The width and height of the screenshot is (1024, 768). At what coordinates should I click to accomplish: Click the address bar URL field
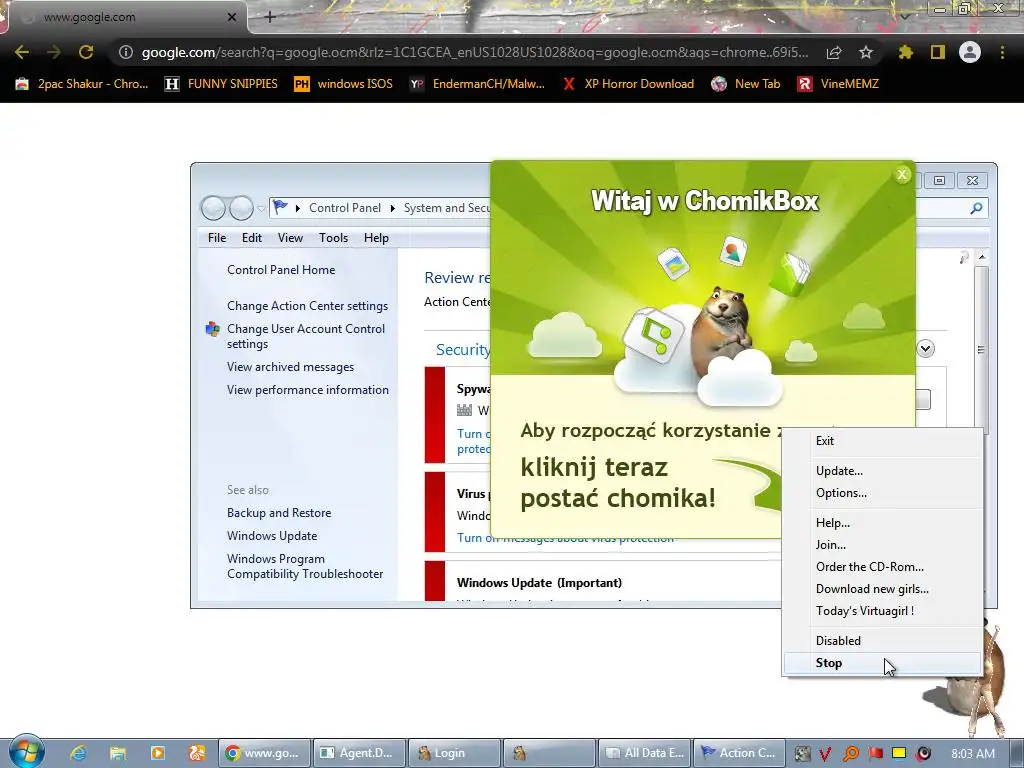click(x=475, y=52)
